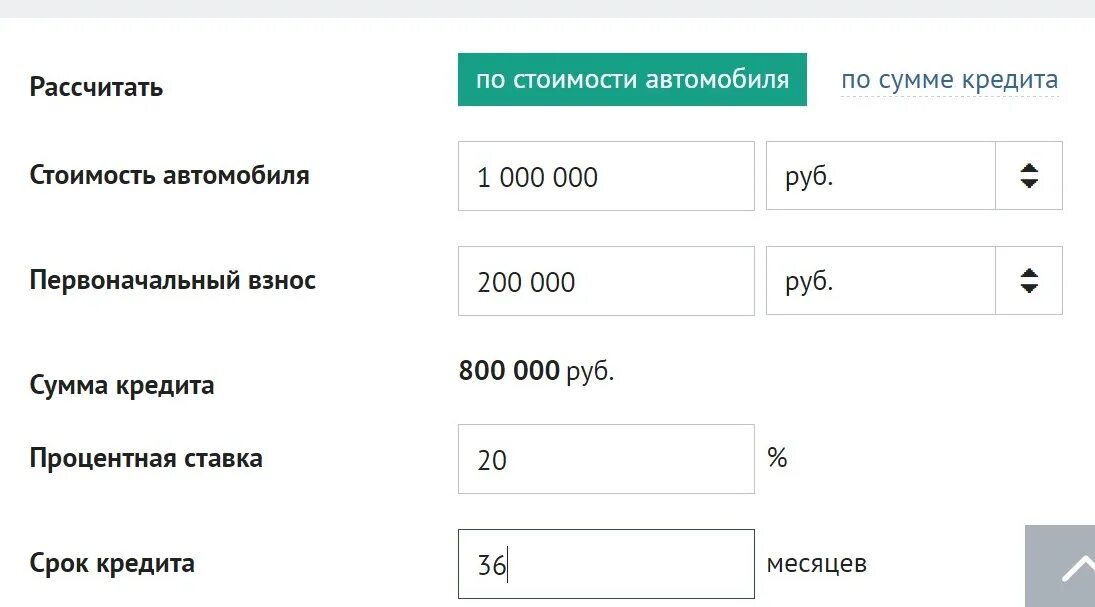Switch to the 'по сумме кредита' mode

coord(949,80)
